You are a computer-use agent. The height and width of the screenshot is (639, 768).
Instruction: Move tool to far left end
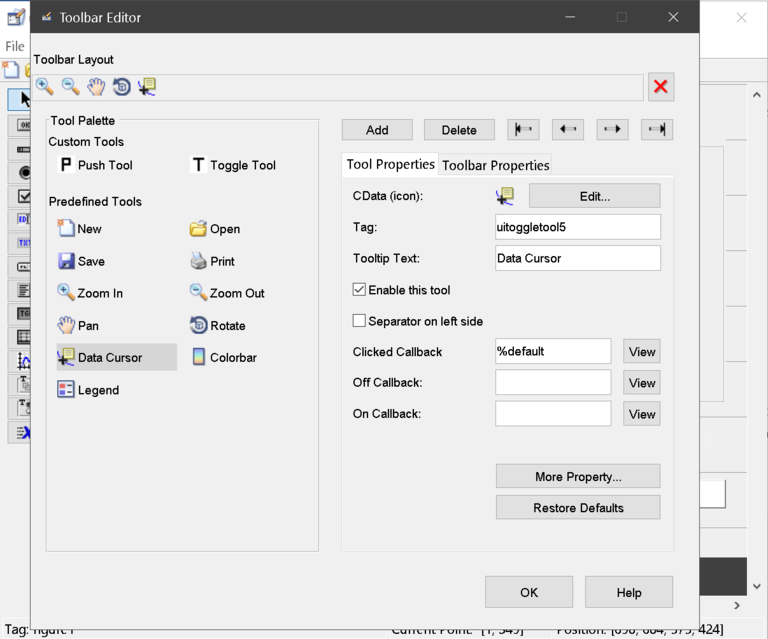click(x=523, y=129)
